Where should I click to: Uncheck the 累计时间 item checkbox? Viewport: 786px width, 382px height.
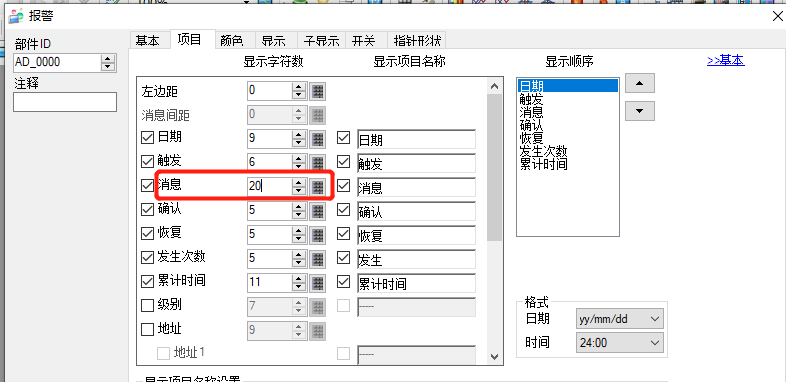[147, 282]
